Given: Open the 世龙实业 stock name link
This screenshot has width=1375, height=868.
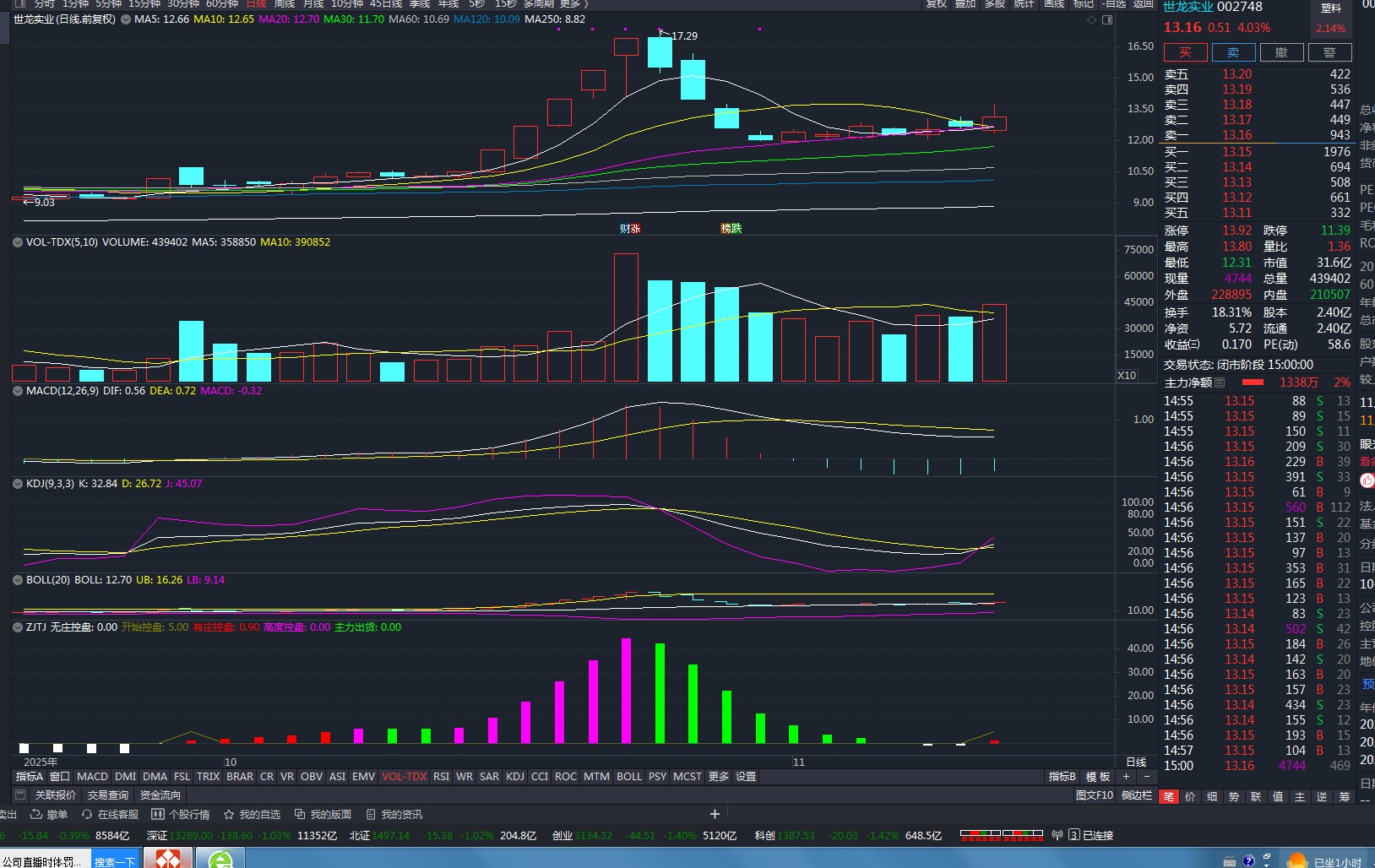Looking at the screenshot, I should (1188, 7).
